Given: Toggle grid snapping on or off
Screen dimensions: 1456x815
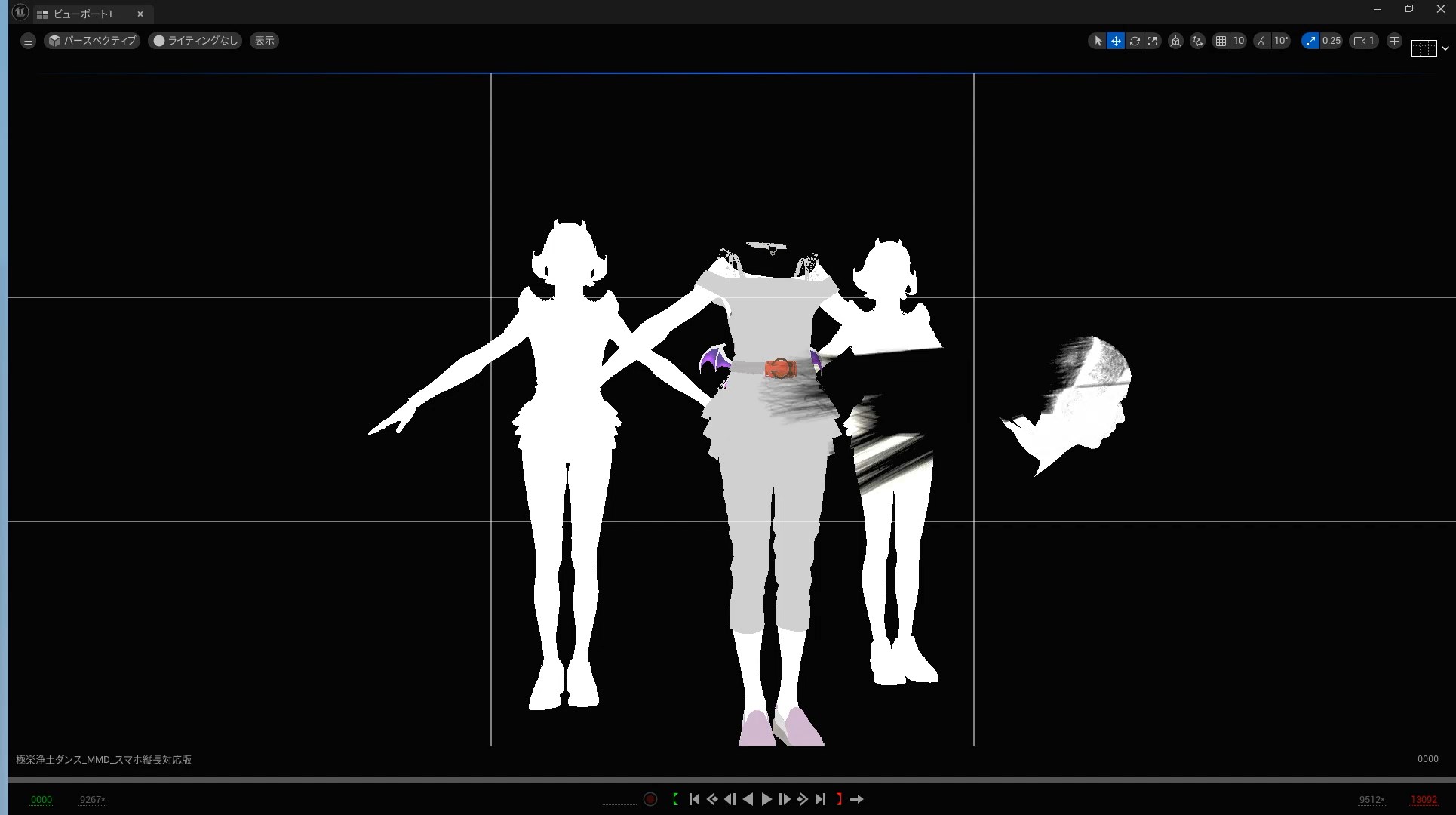Looking at the screenshot, I should [1221, 41].
